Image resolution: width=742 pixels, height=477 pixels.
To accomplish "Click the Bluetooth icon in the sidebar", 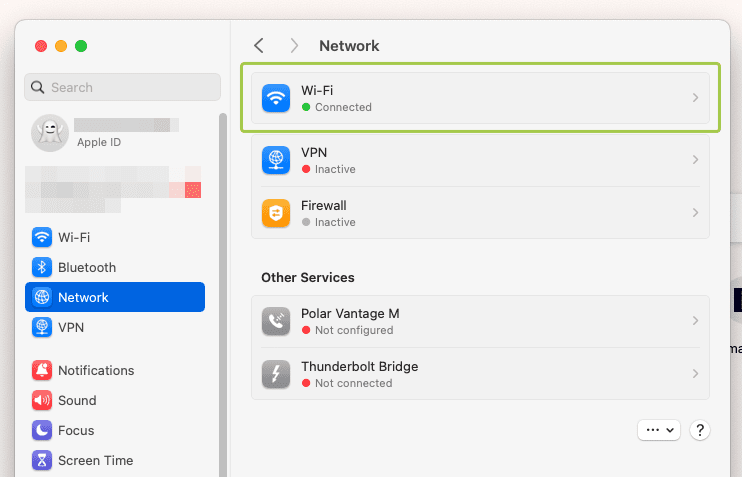I will [42, 267].
